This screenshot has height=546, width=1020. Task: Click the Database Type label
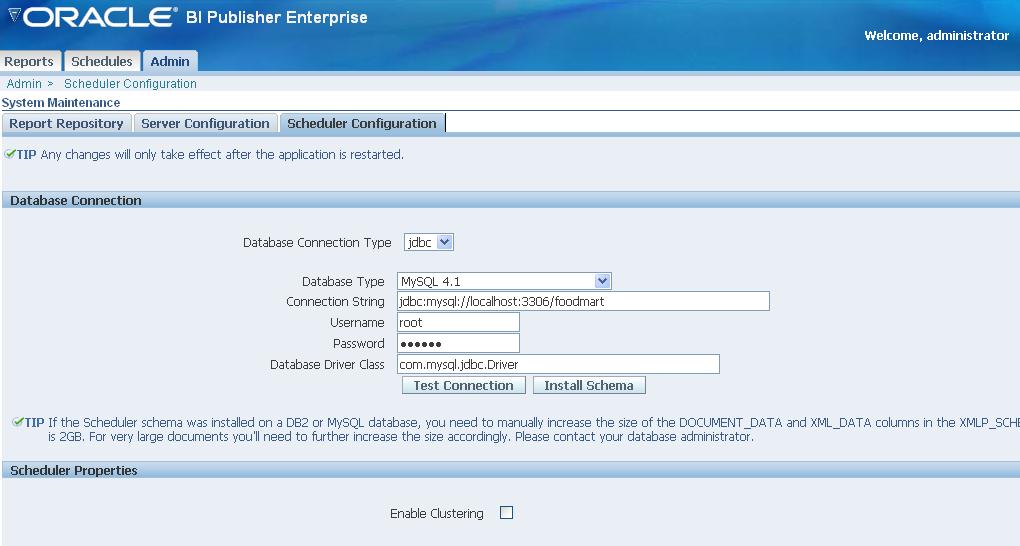pos(343,282)
